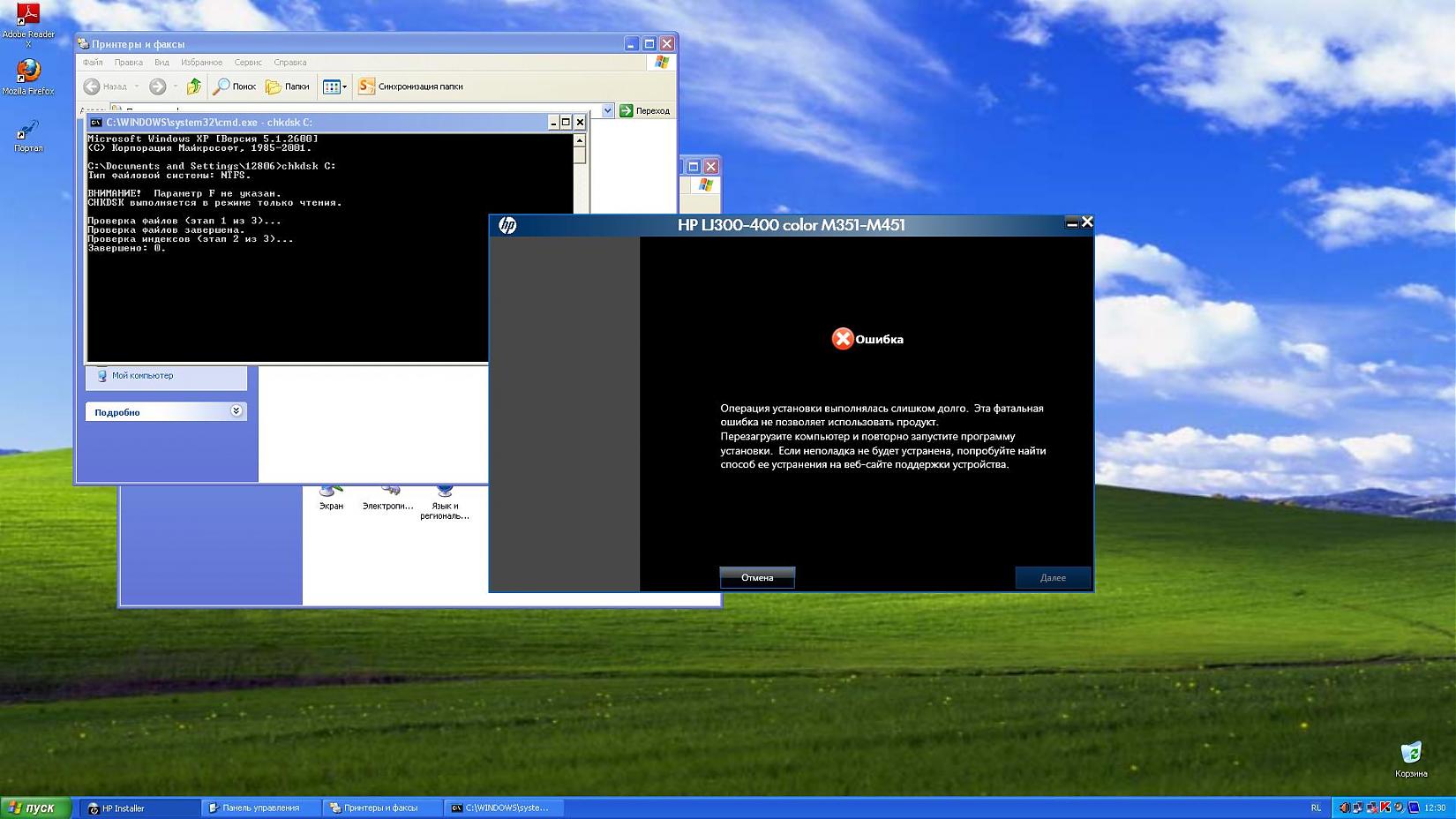Open the Электропитание control panel item
This screenshot has width=1456, height=819.
point(388,498)
